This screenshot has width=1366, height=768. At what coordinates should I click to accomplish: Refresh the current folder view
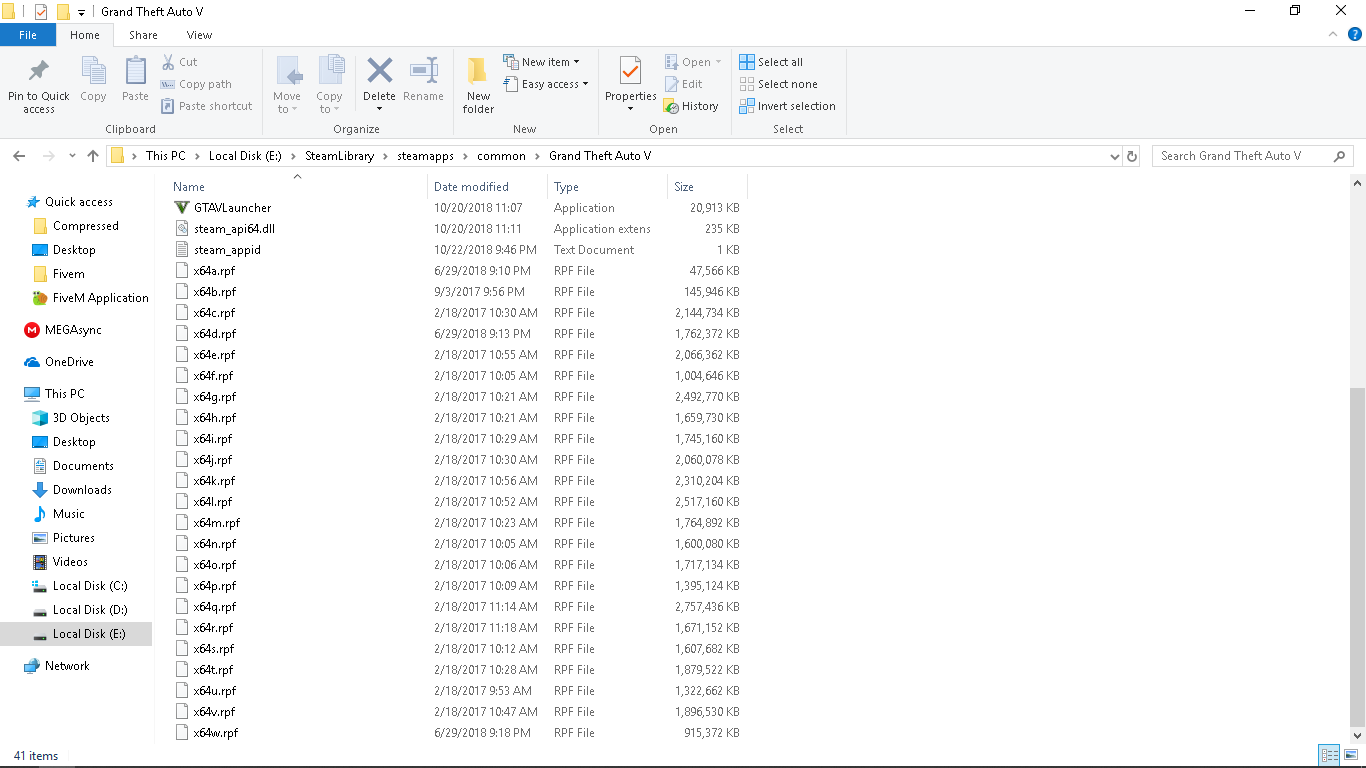point(1132,156)
